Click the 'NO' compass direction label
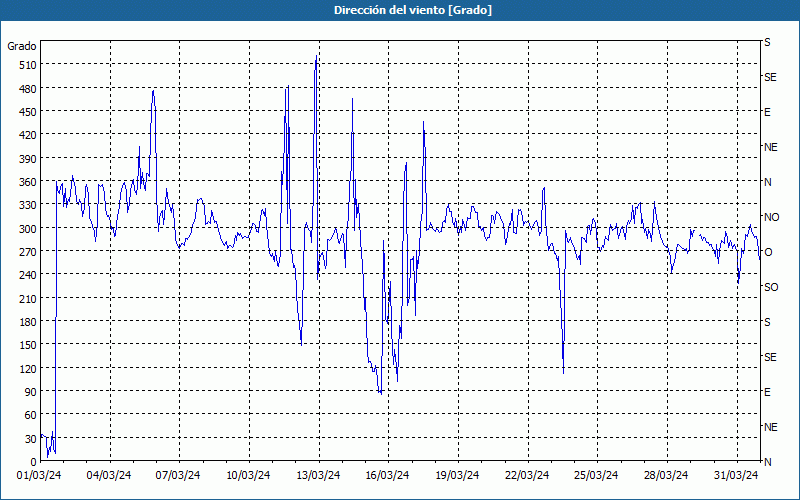Screen dimensions: 800x500 click(x=771, y=217)
